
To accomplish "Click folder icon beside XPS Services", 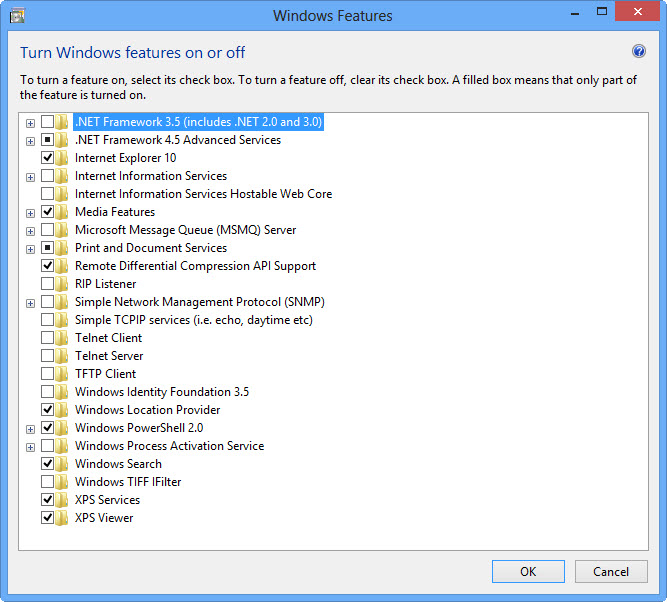I will [62, 500].
